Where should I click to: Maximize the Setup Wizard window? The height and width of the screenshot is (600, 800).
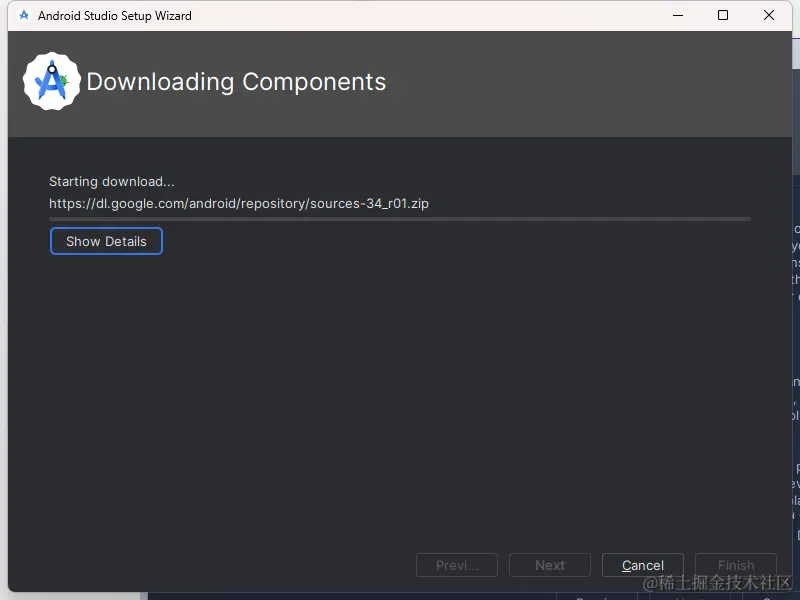722,15
